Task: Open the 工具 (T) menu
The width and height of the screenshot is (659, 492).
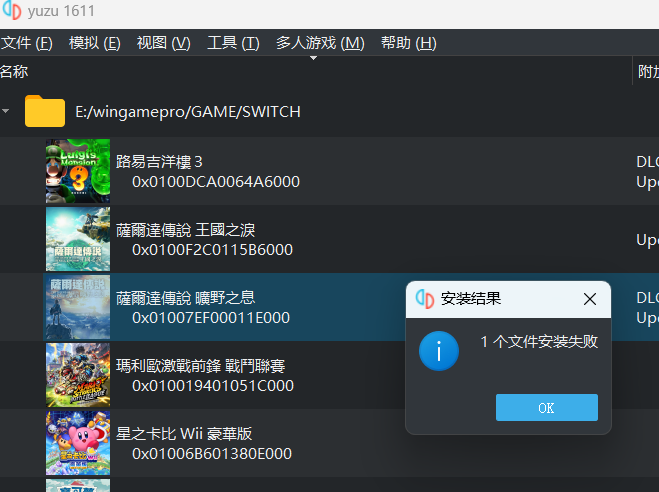Action: [x=233, y=43]
